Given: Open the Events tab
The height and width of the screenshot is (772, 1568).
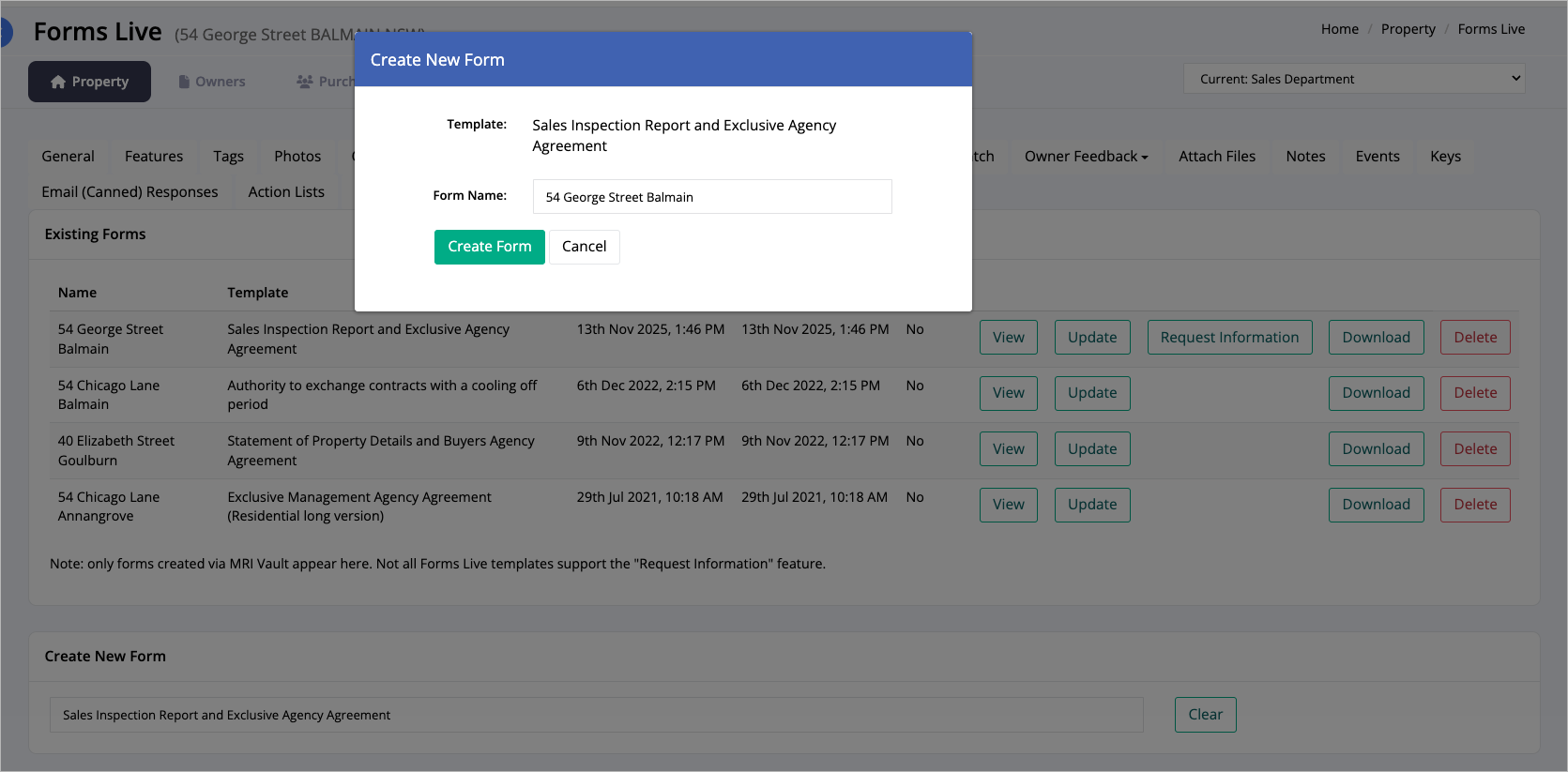Looking at the screenshot, I should tap(1378, 157).
